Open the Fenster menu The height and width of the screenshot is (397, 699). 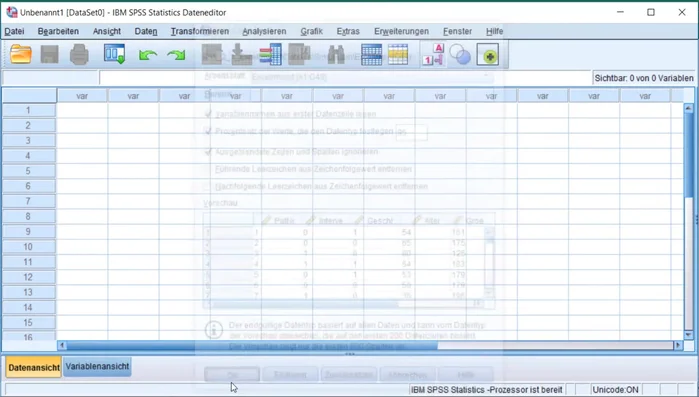click(457, 31)
